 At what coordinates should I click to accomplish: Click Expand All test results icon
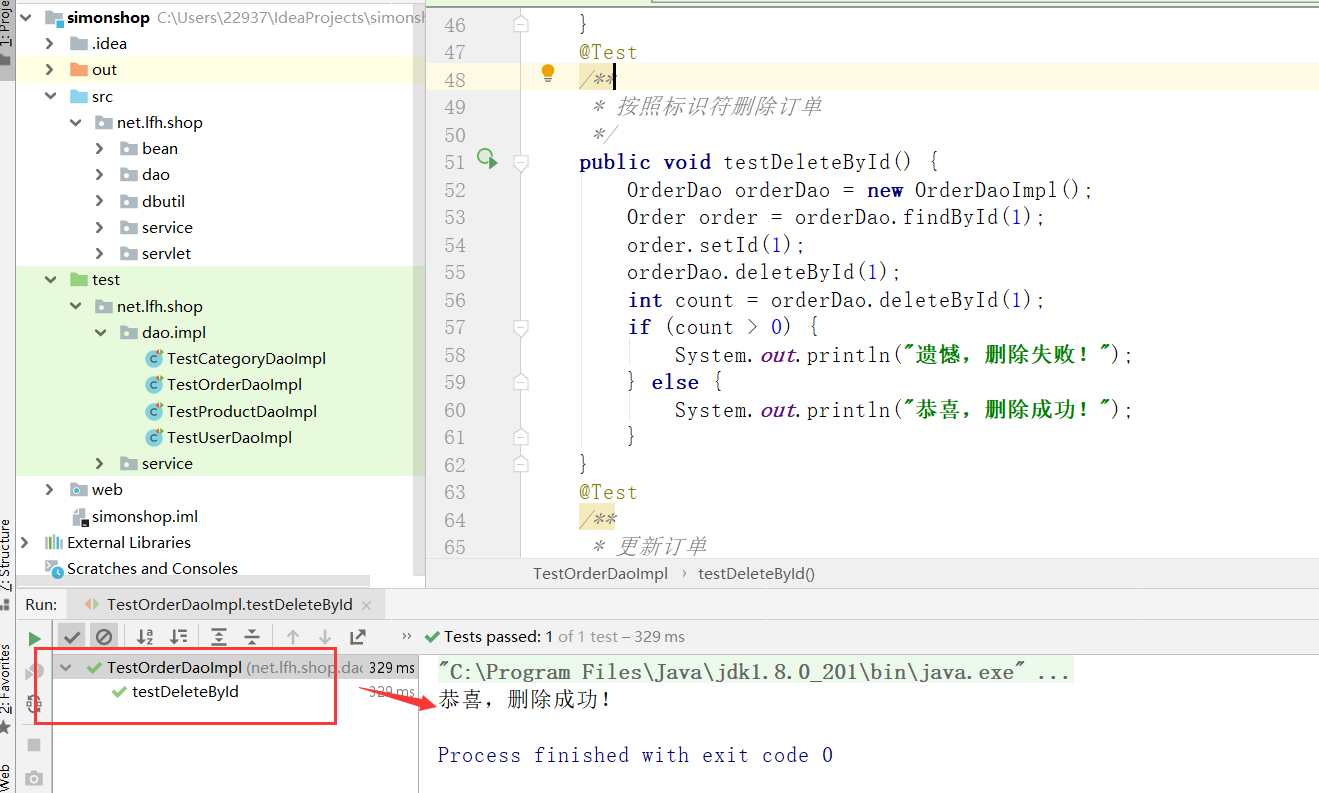pyautogui.click(x=219, y=636)
